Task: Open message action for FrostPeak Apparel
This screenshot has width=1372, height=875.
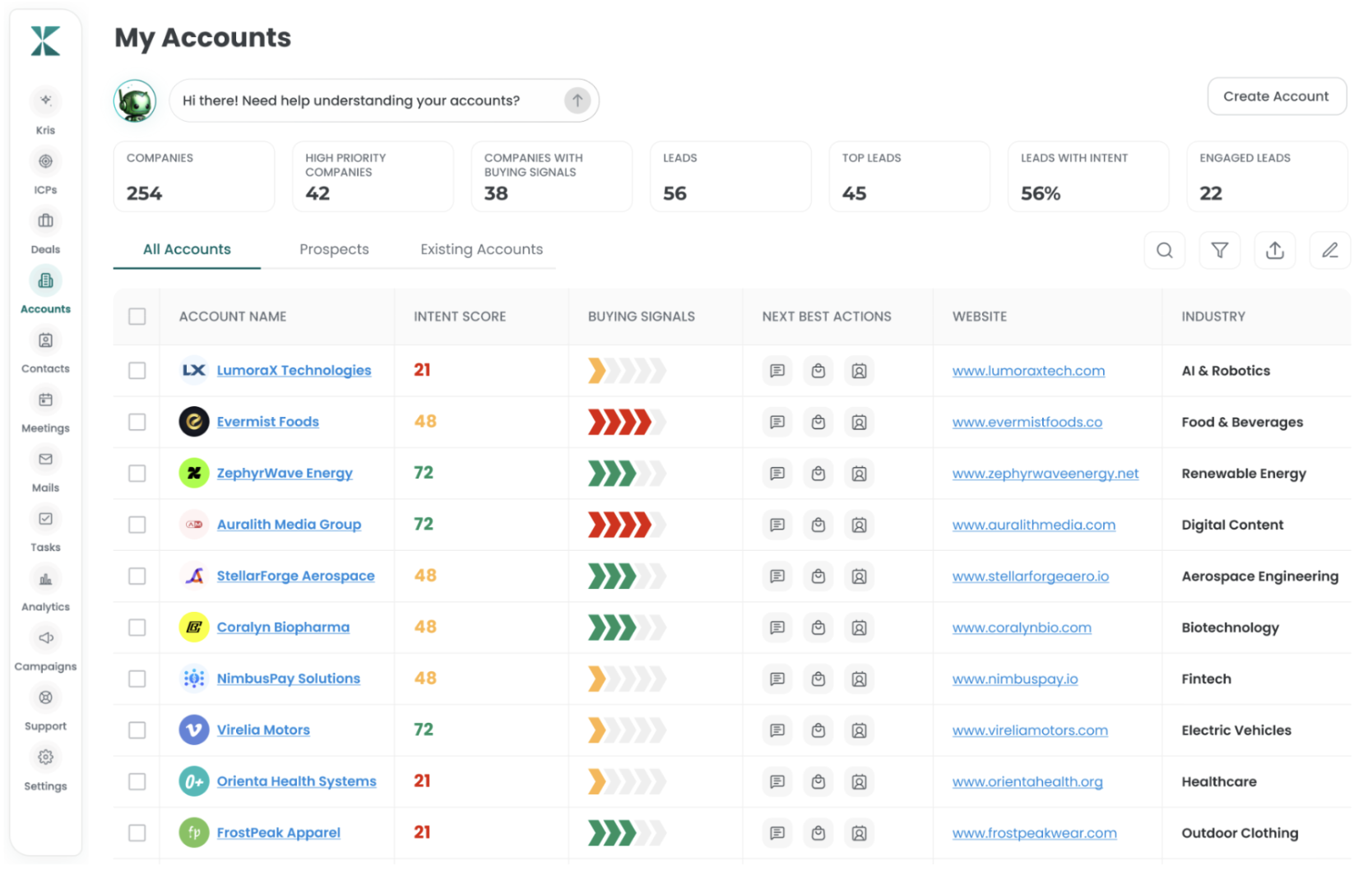Action: pyautogui.click(x=777, y=833)
